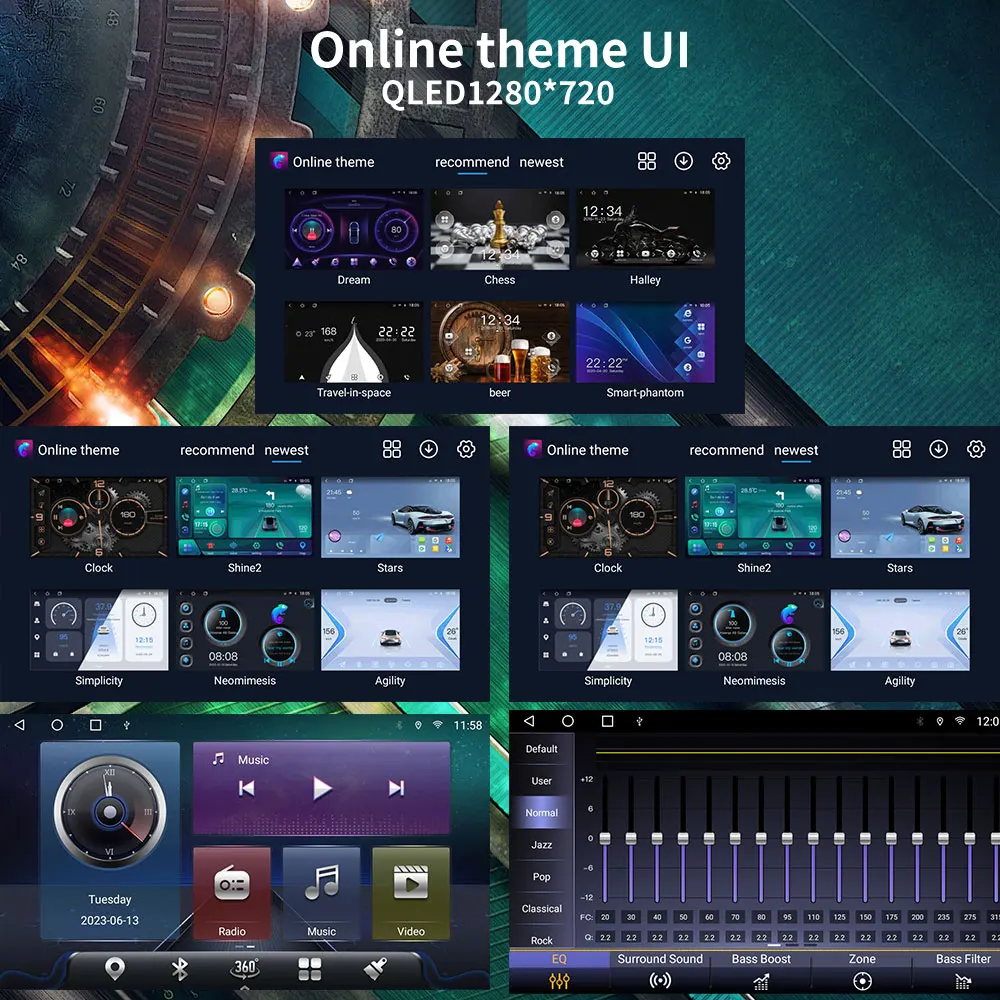Screen dimensions: 1000x1000
Task: Pick Simplicity theme in left newest panel
Action: [x=99, y=630]
